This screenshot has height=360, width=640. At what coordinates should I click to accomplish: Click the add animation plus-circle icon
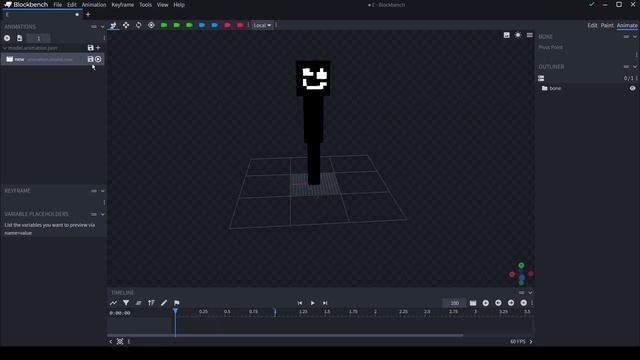(7, 38)
